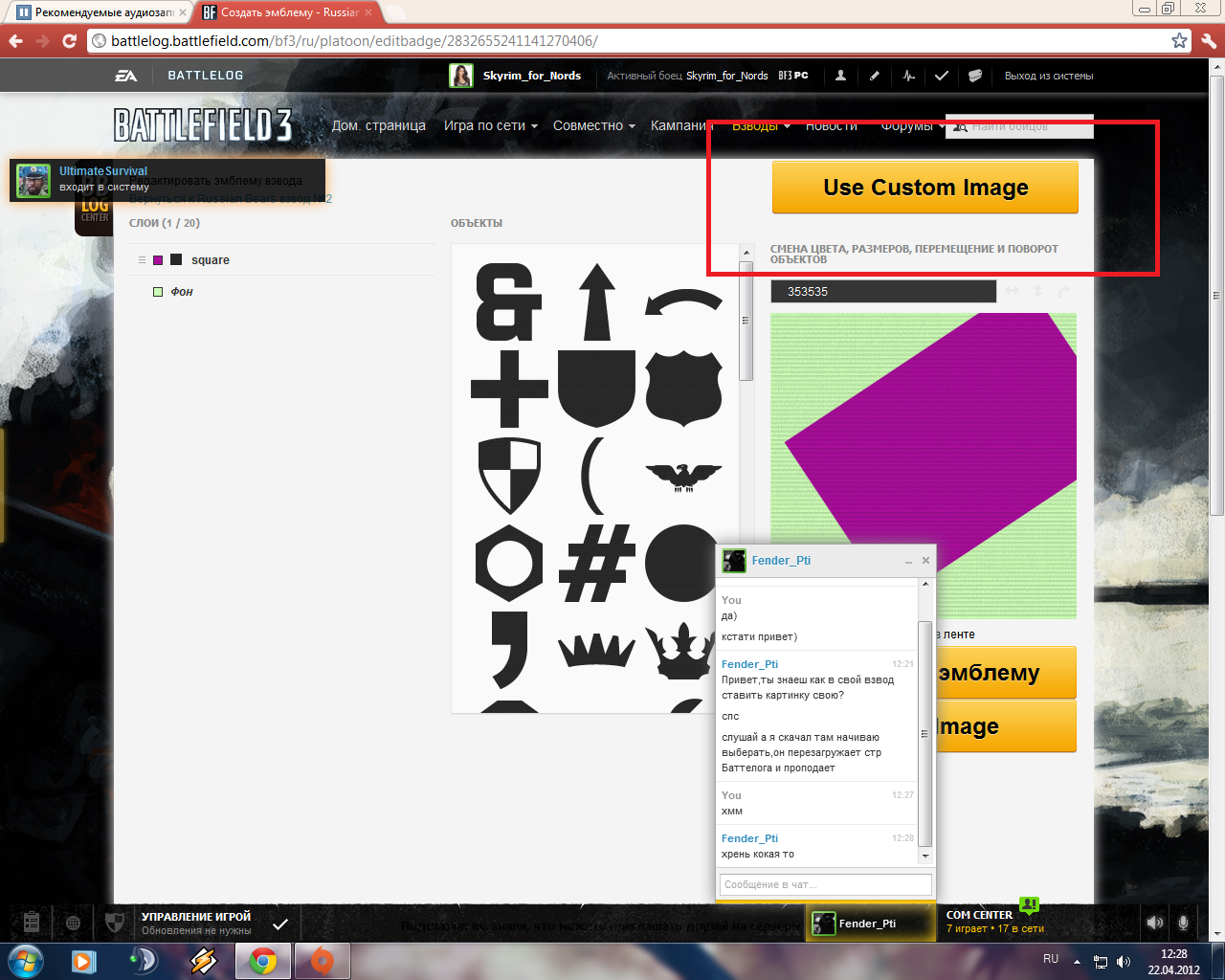The height and width of the screenshot is (980, 1225).
Task: Open the Battlefield 3 logo home link
Action: point(203,125)
